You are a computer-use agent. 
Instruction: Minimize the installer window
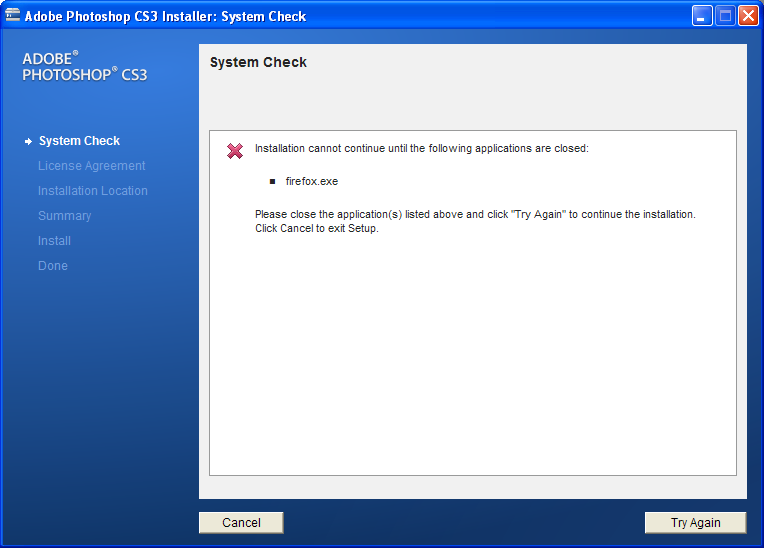click(x=702, y=16)
